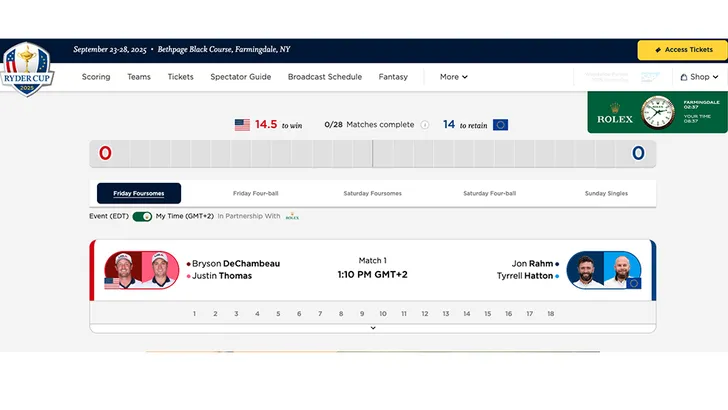
Task: Click the Access Tickets button
Action: click(x=683, y=50)
